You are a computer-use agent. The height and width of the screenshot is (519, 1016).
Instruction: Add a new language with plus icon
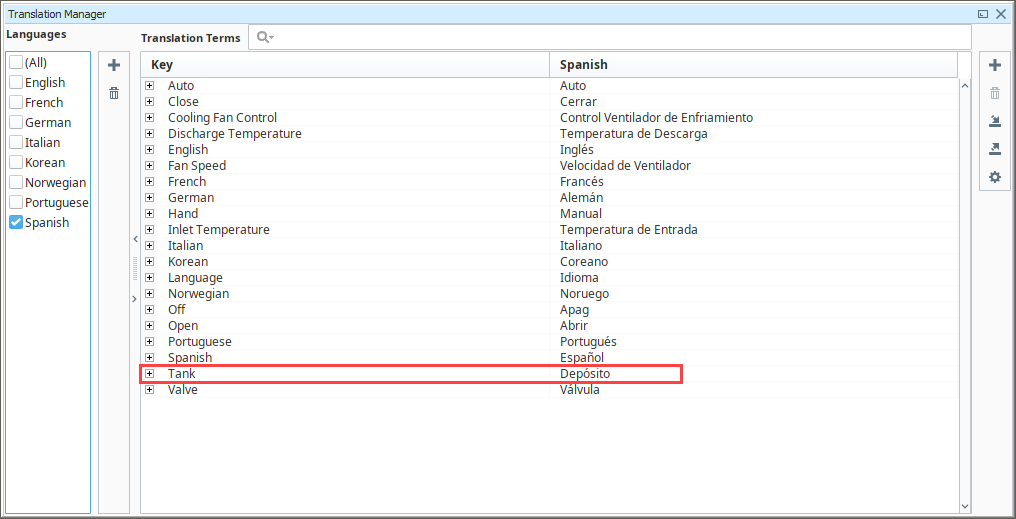(x=114, y=65)
